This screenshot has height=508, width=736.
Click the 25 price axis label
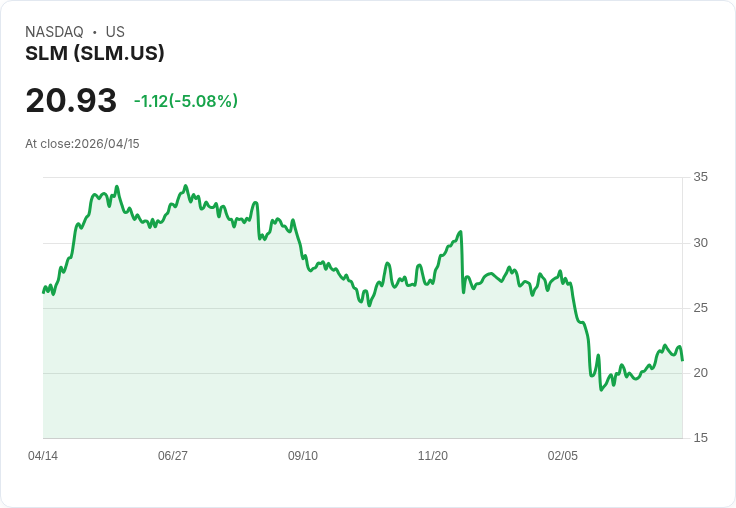click(700, 308)
